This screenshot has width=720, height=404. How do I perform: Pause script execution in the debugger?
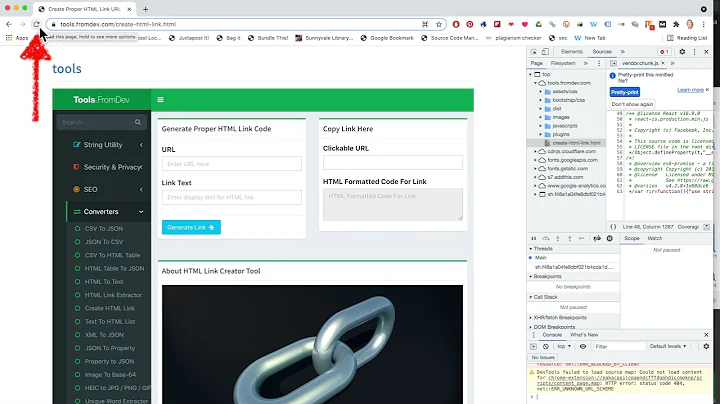[x=534, y=238]
